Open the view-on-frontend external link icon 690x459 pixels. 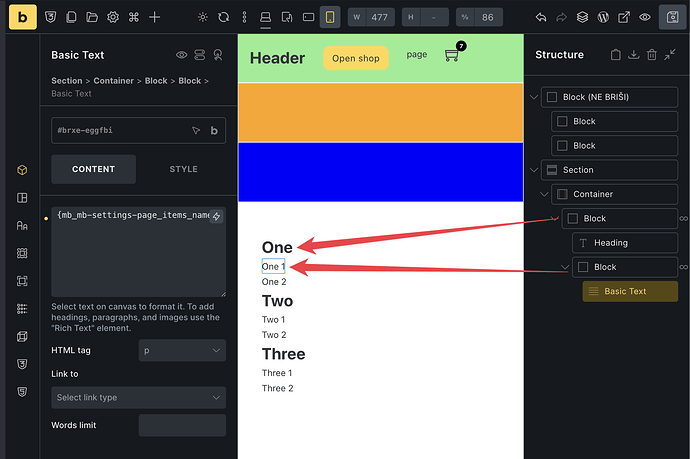pos(624,17)
